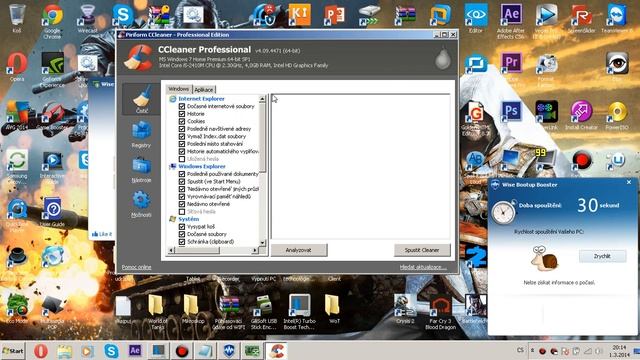Open the Koš recycle bin on desktop
The width and height of the screenshot is (640, 360).
tap(17, 18)
